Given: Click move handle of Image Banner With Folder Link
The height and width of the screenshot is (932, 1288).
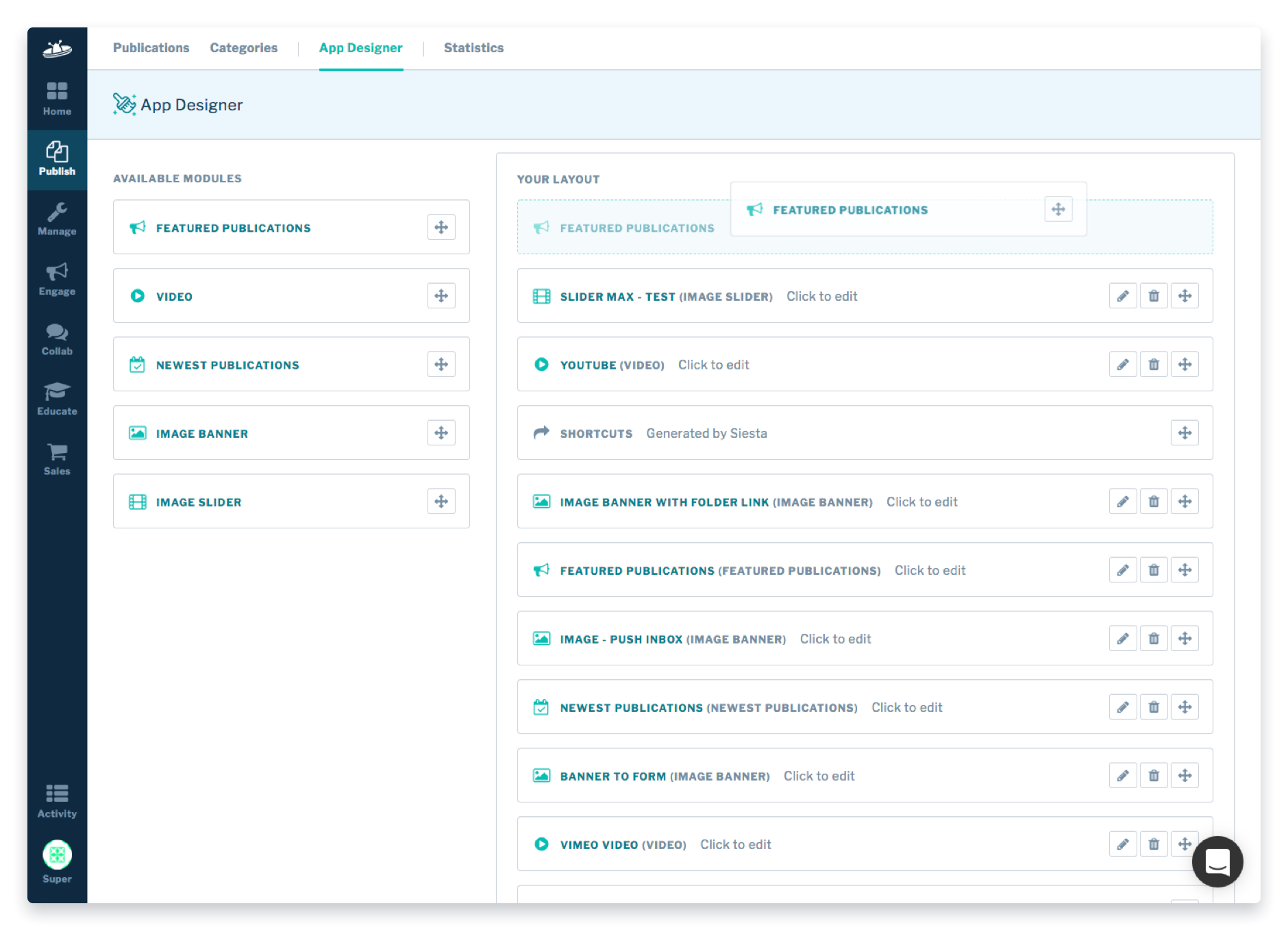Looking at the screenshot, I should [1185, 501].
